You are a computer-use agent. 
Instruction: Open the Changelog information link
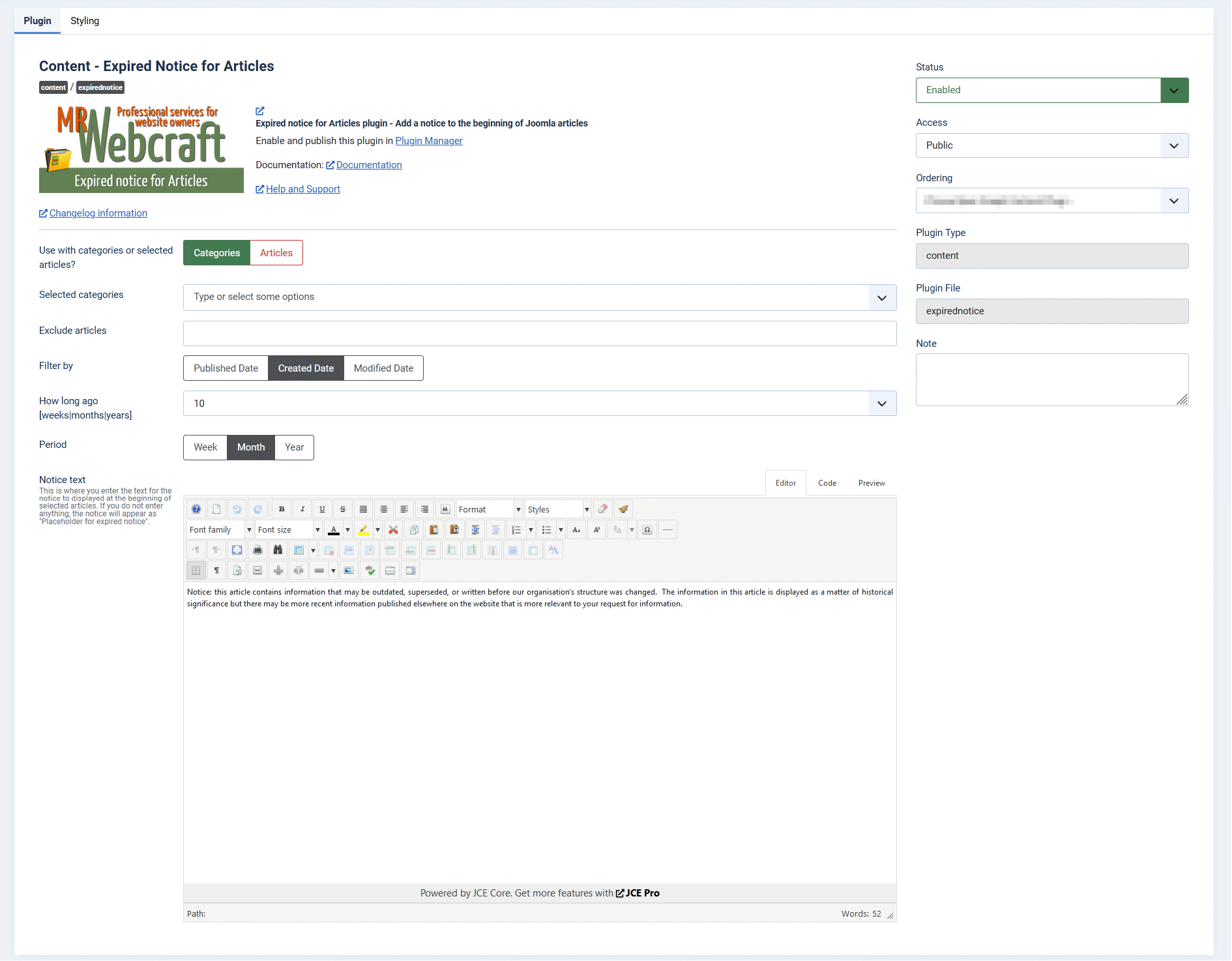[98, 213]
